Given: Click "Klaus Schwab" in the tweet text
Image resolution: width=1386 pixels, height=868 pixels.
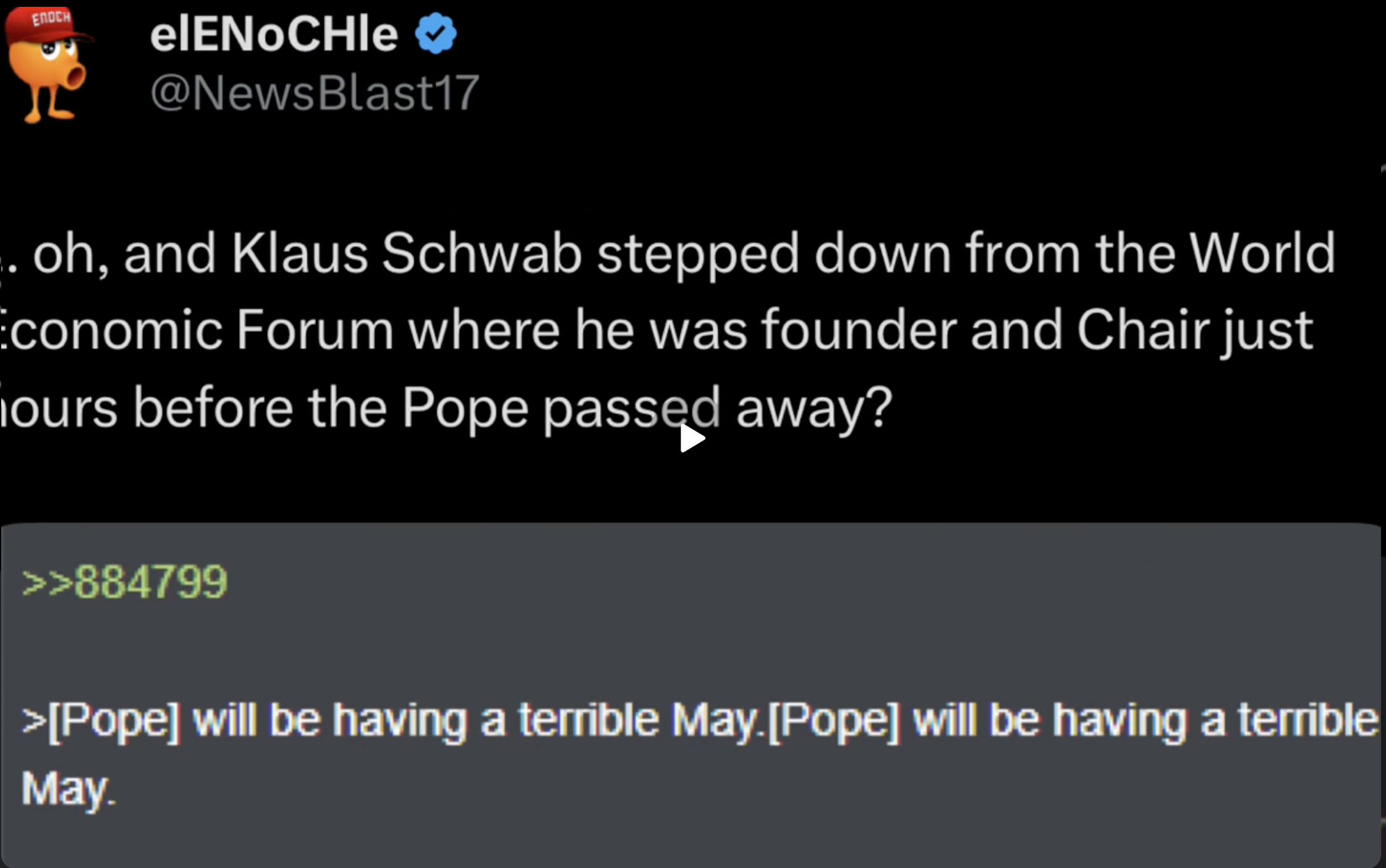Looking at the screenshot, I should [x=406, y=253].
